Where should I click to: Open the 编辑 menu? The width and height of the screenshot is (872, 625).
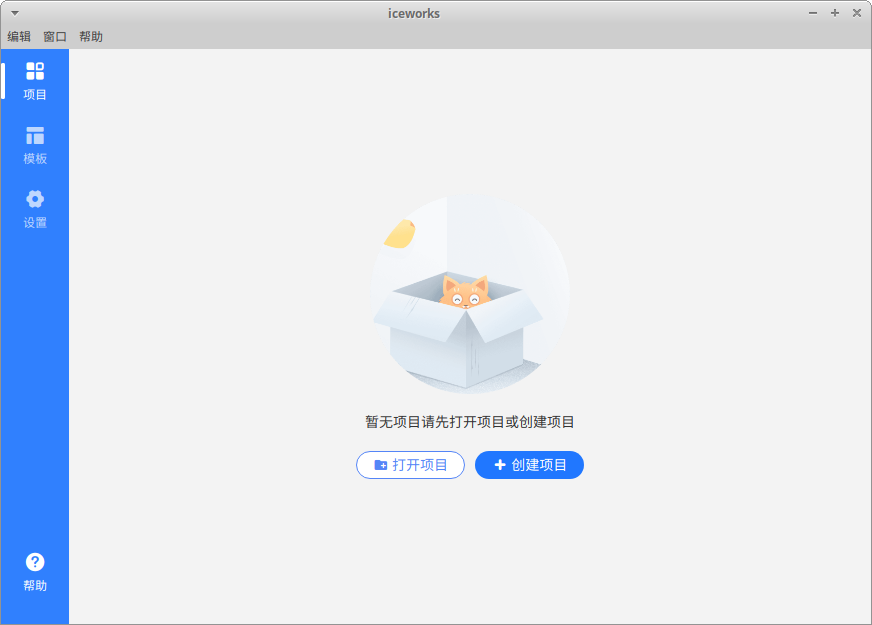(x=19, y=36)
